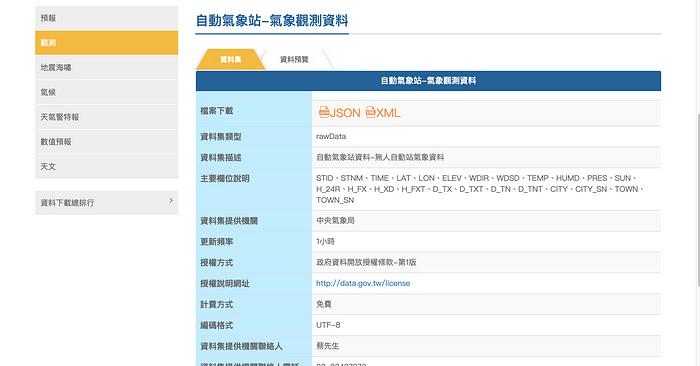Download the JSON file
The image size is (700, 366).
340,112
